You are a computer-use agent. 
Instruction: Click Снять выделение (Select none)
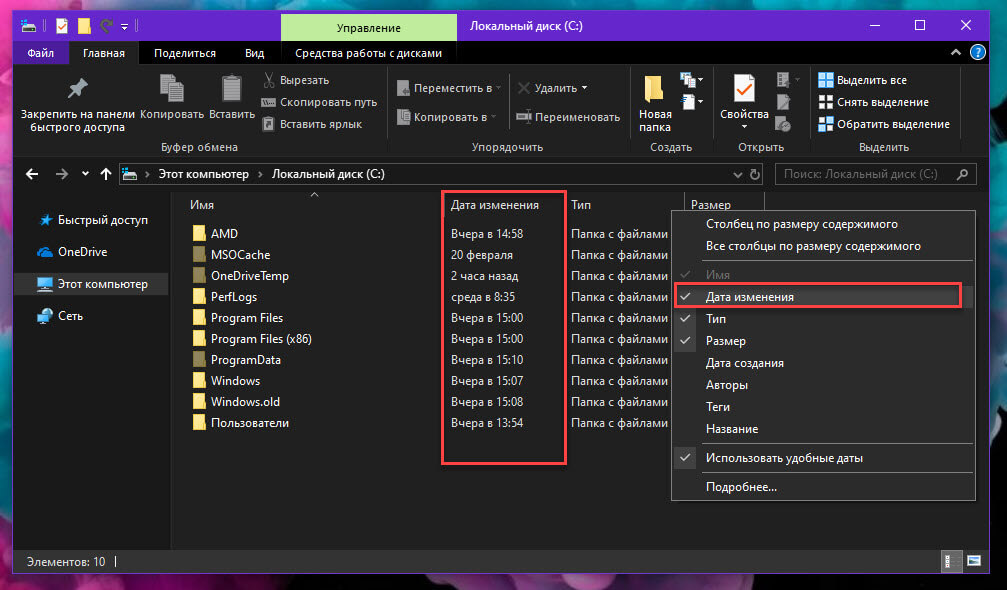click(873, 102)
